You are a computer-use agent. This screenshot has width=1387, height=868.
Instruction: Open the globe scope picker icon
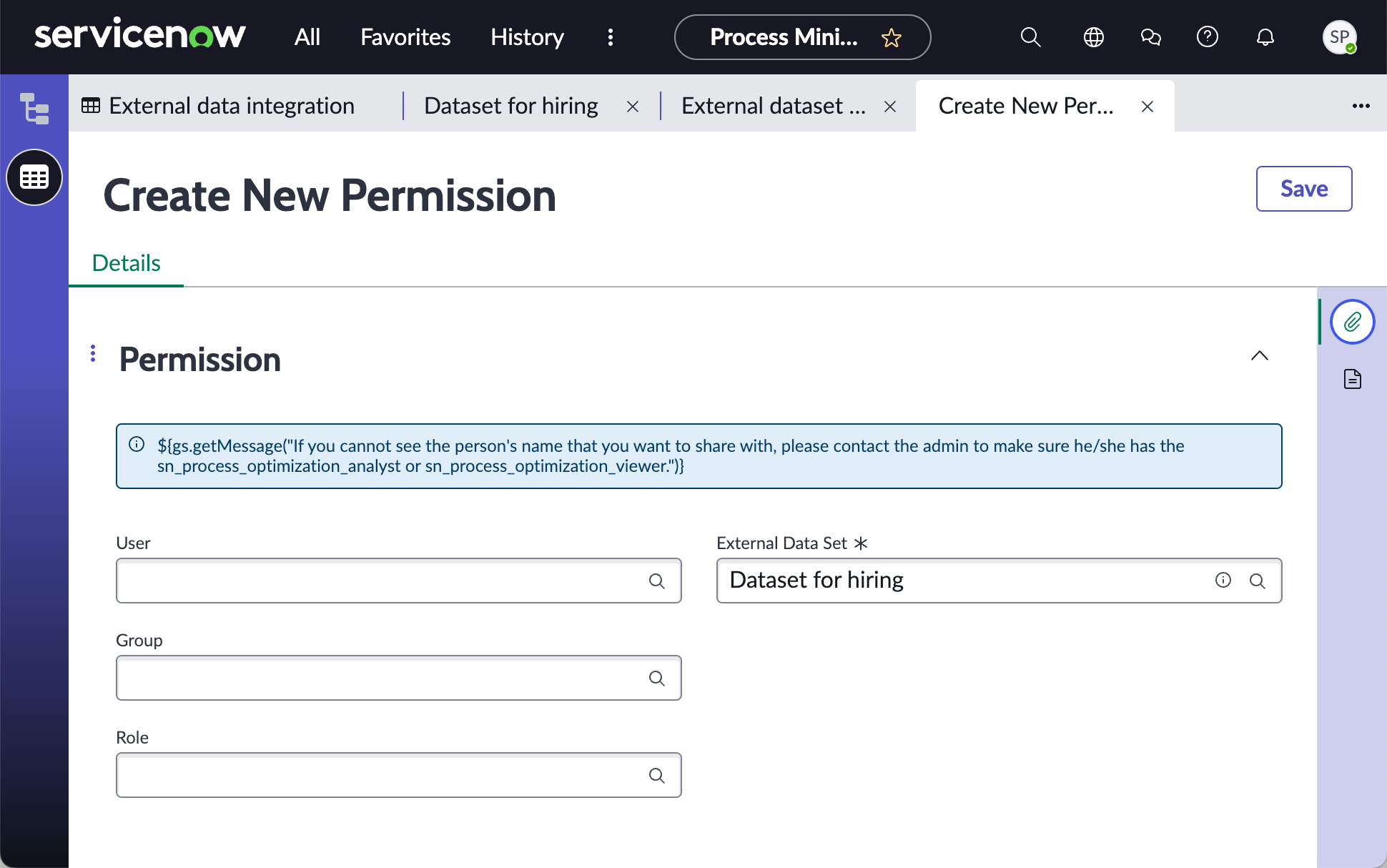(x=1093, y=37)
